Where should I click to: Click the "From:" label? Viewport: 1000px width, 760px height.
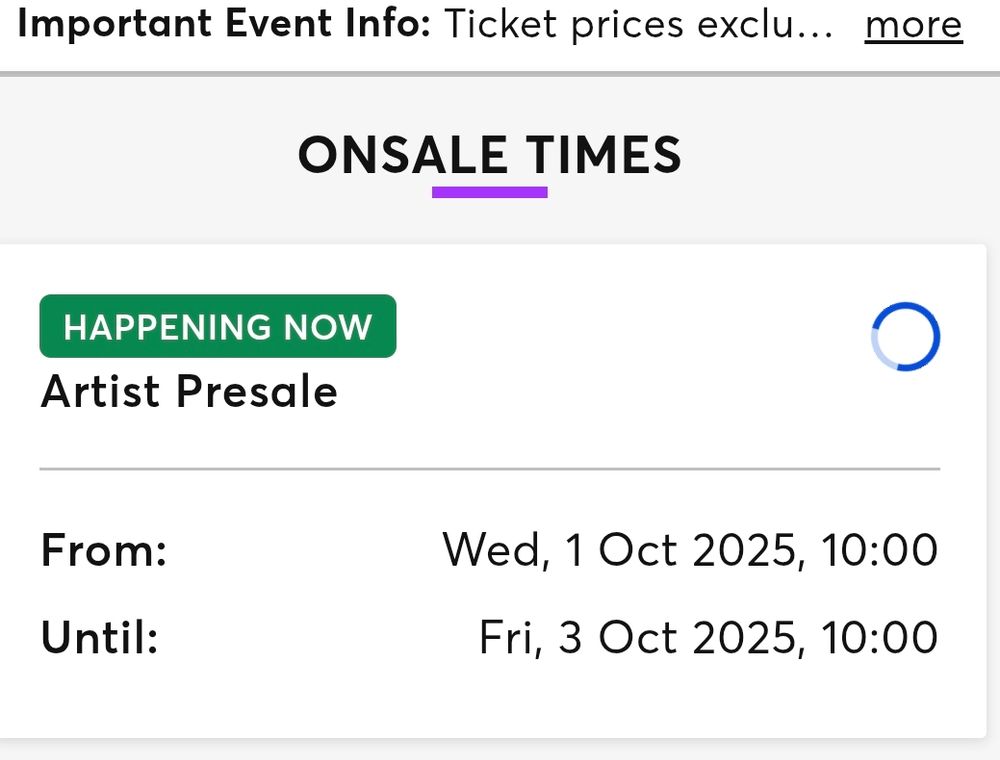coord(103,550)
